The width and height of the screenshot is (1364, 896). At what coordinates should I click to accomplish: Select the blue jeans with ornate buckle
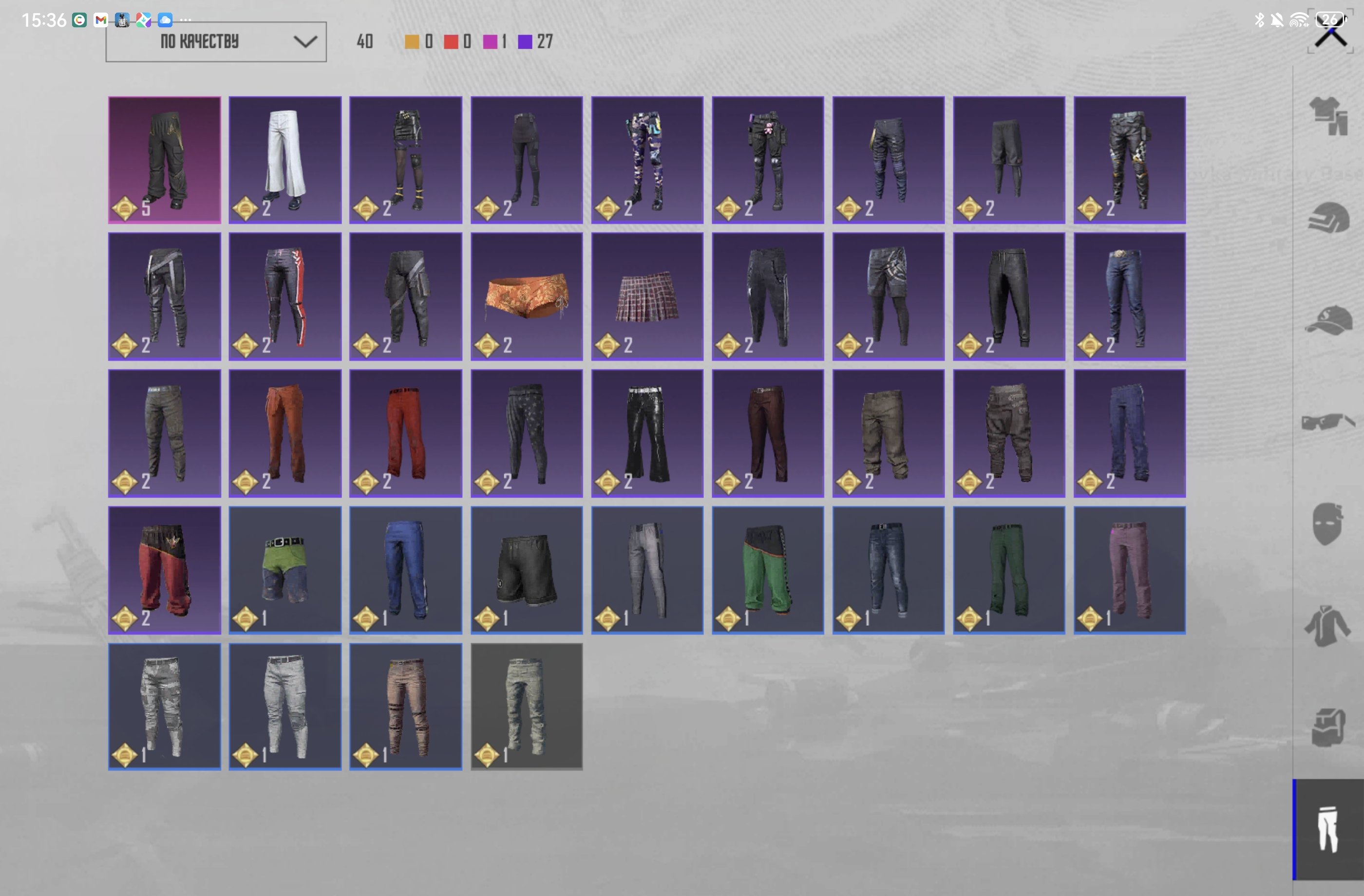pyautogui.click(x=1130, y=296)
